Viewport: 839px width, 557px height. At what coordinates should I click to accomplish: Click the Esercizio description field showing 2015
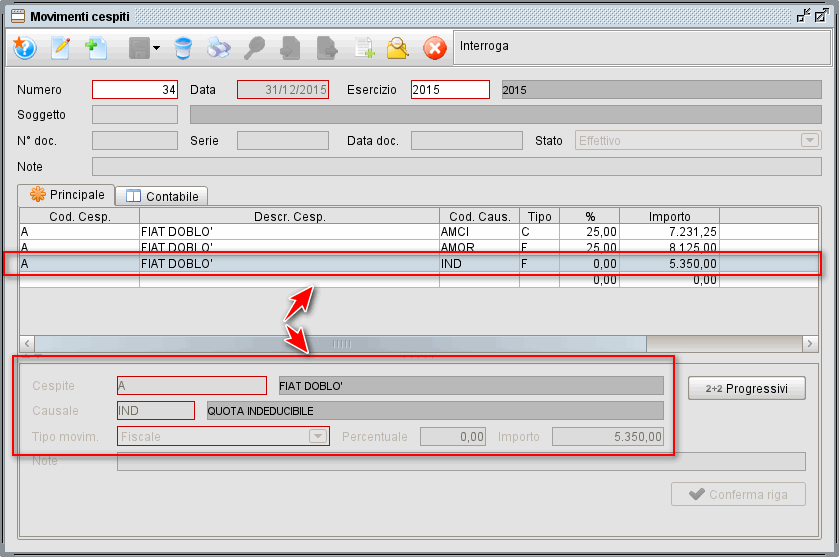click(661, 89)
